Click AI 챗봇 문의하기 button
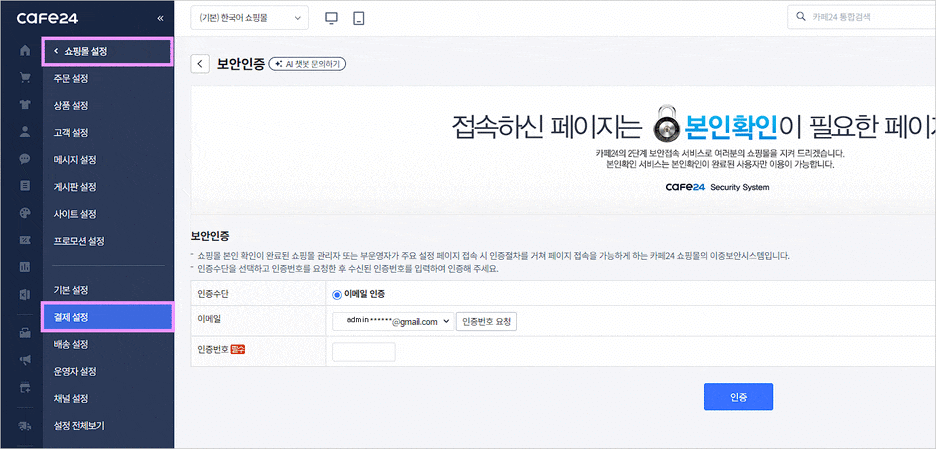This screenshot has width=936, height=449. coord(307,64)
